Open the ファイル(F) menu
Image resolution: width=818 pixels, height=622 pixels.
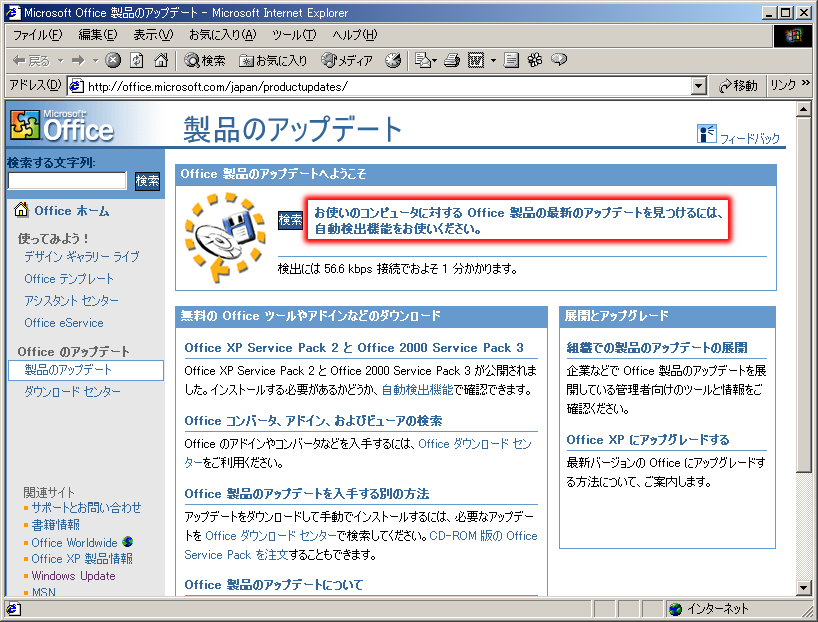tap(38, 35)
